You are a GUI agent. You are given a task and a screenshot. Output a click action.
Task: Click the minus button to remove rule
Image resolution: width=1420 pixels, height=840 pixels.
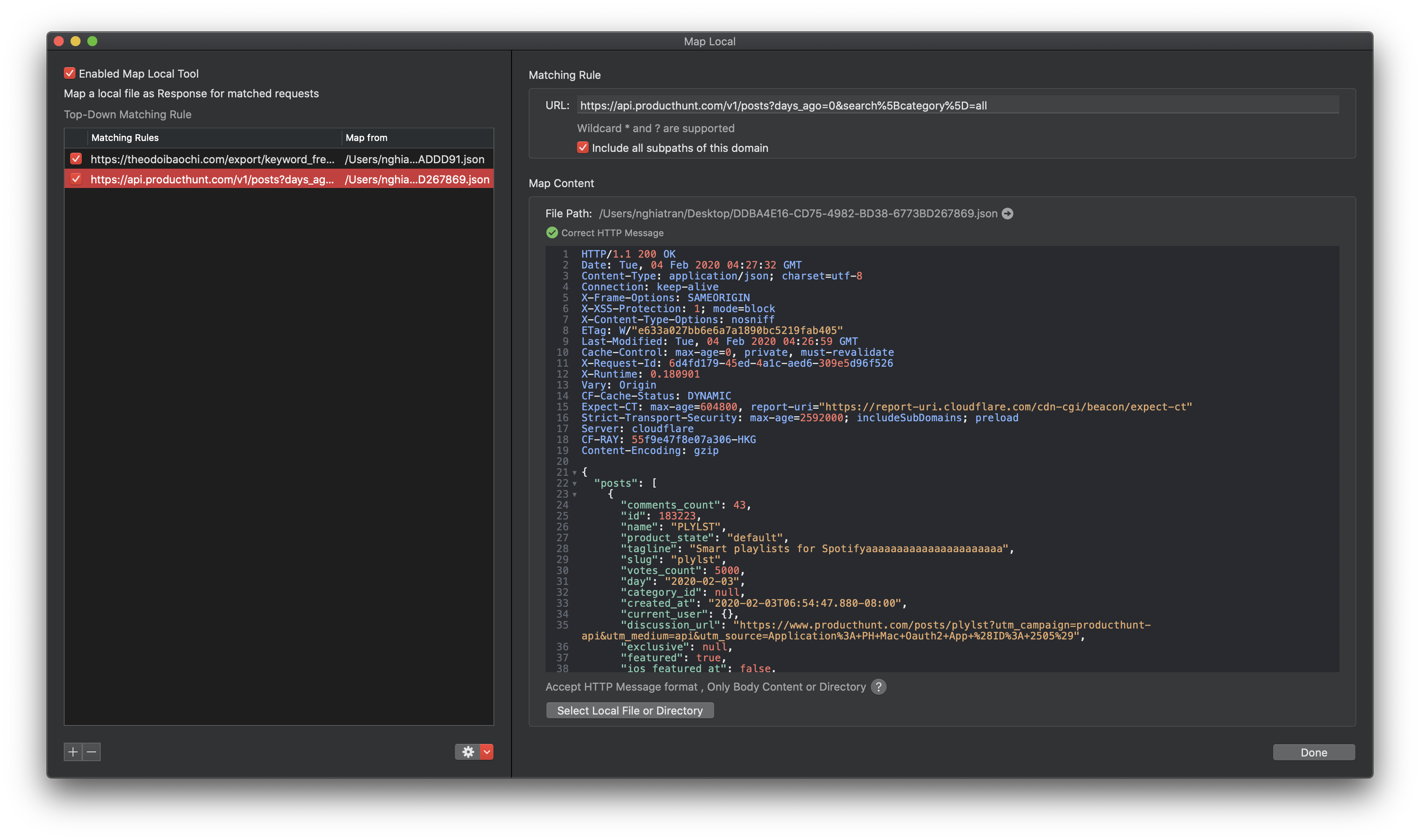point(91,752)
